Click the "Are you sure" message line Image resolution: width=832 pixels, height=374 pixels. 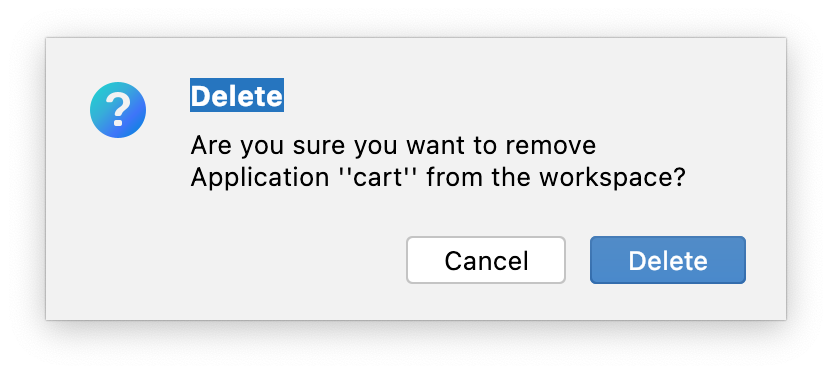pyautogui.click(x=393, y=145)
